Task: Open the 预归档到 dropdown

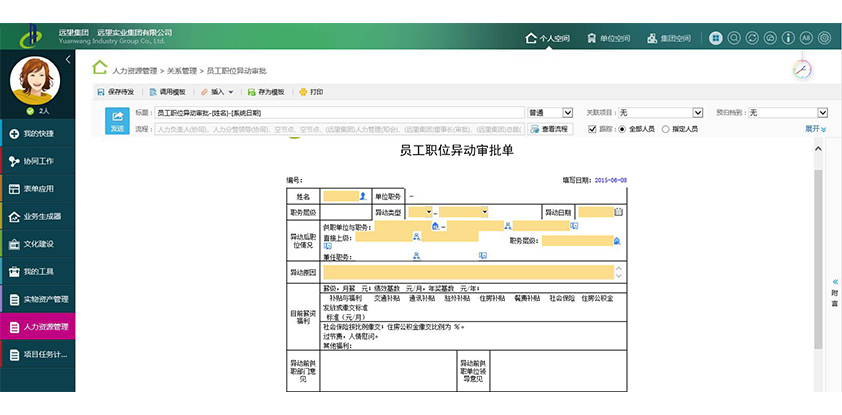Action: tap(788, 113)
